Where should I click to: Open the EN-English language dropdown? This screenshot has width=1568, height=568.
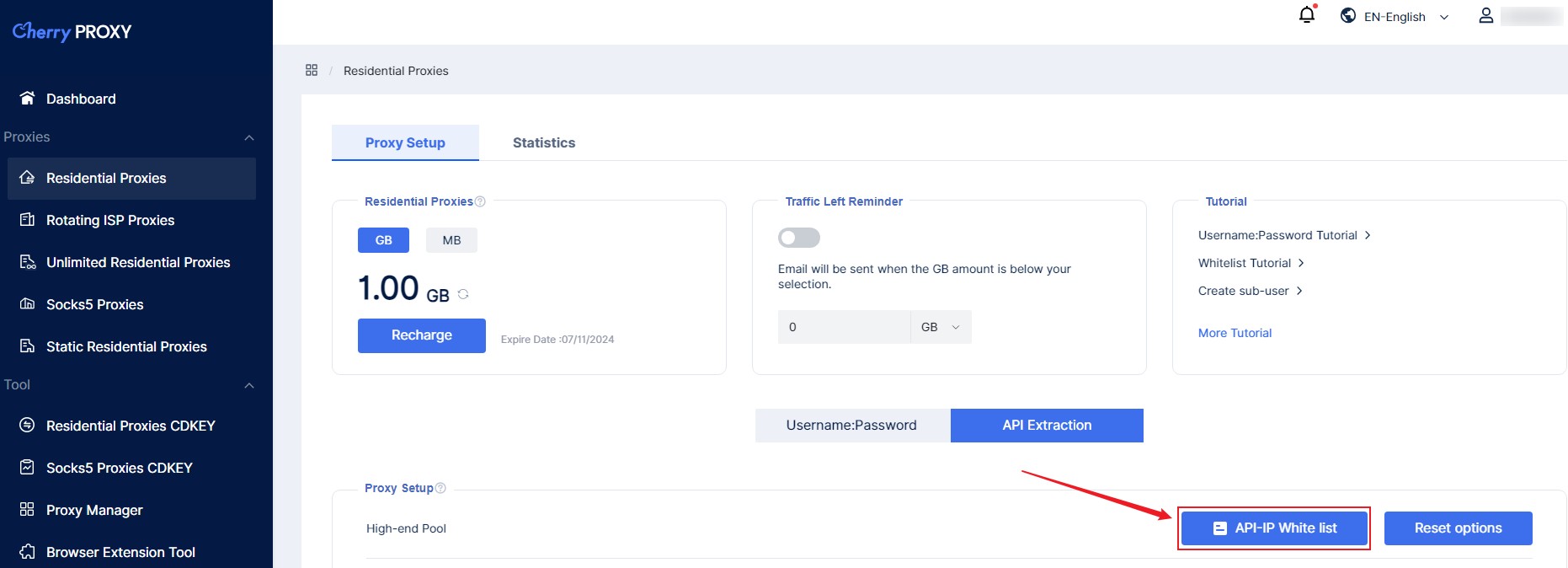(x=1395, y=16)
